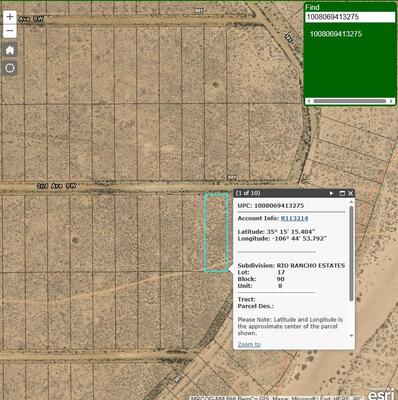Focus the Find search input field

tap(350, 17)
